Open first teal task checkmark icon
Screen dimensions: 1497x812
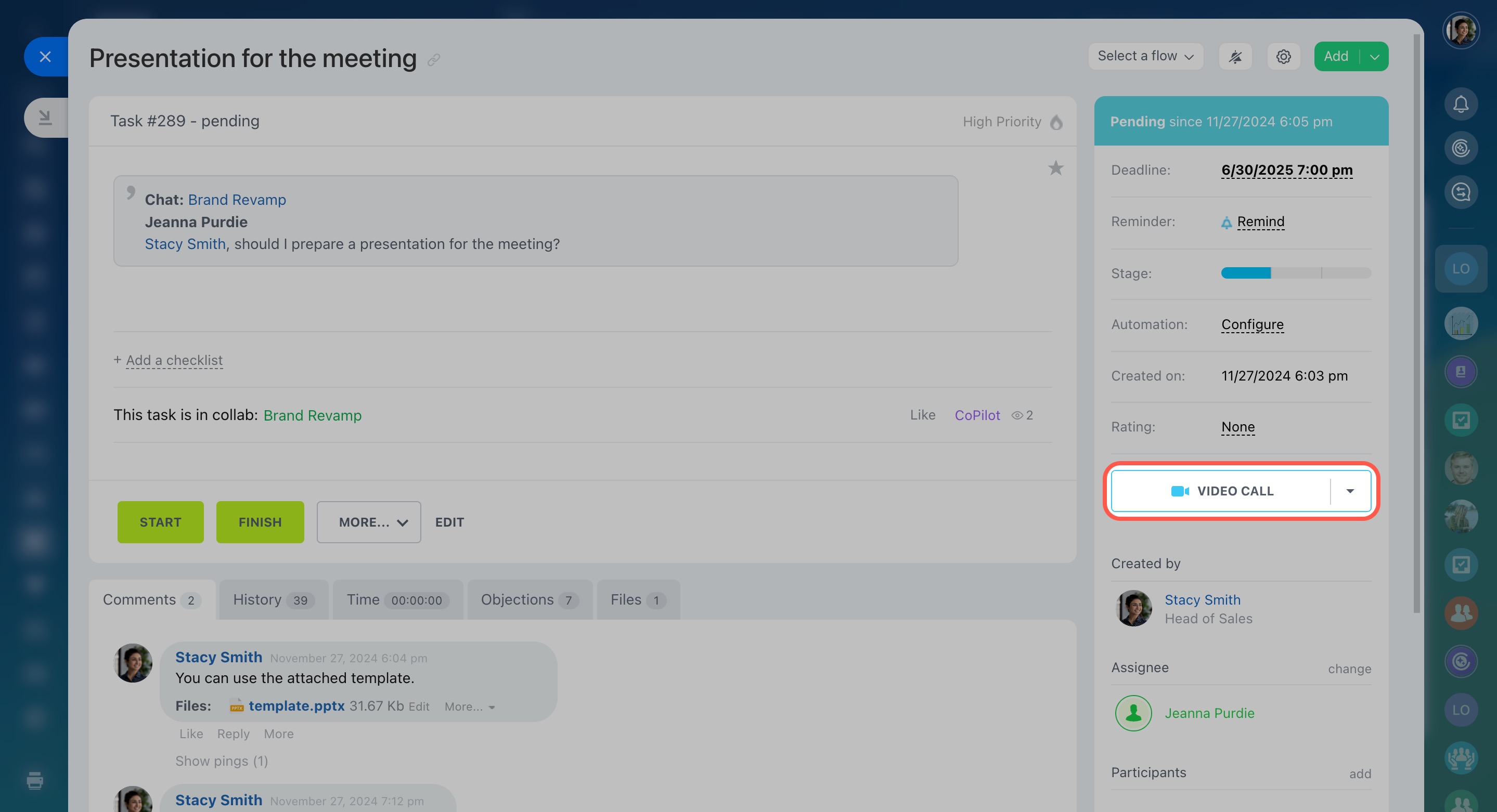(1461, 420)
